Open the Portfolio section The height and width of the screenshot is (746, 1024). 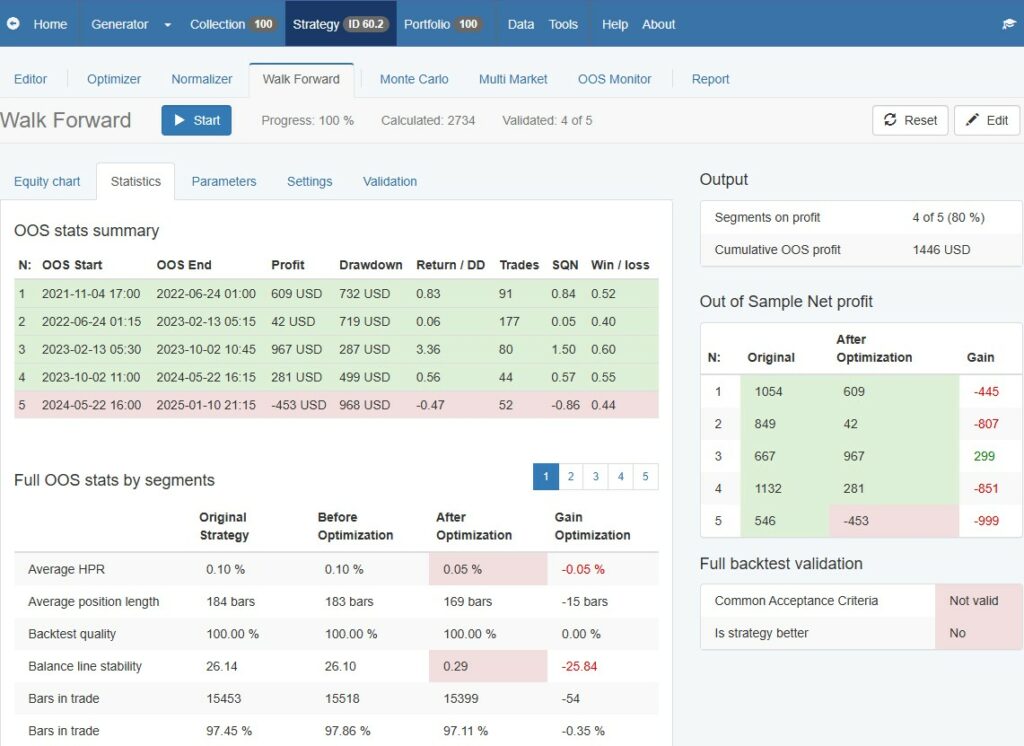point(441,24)
